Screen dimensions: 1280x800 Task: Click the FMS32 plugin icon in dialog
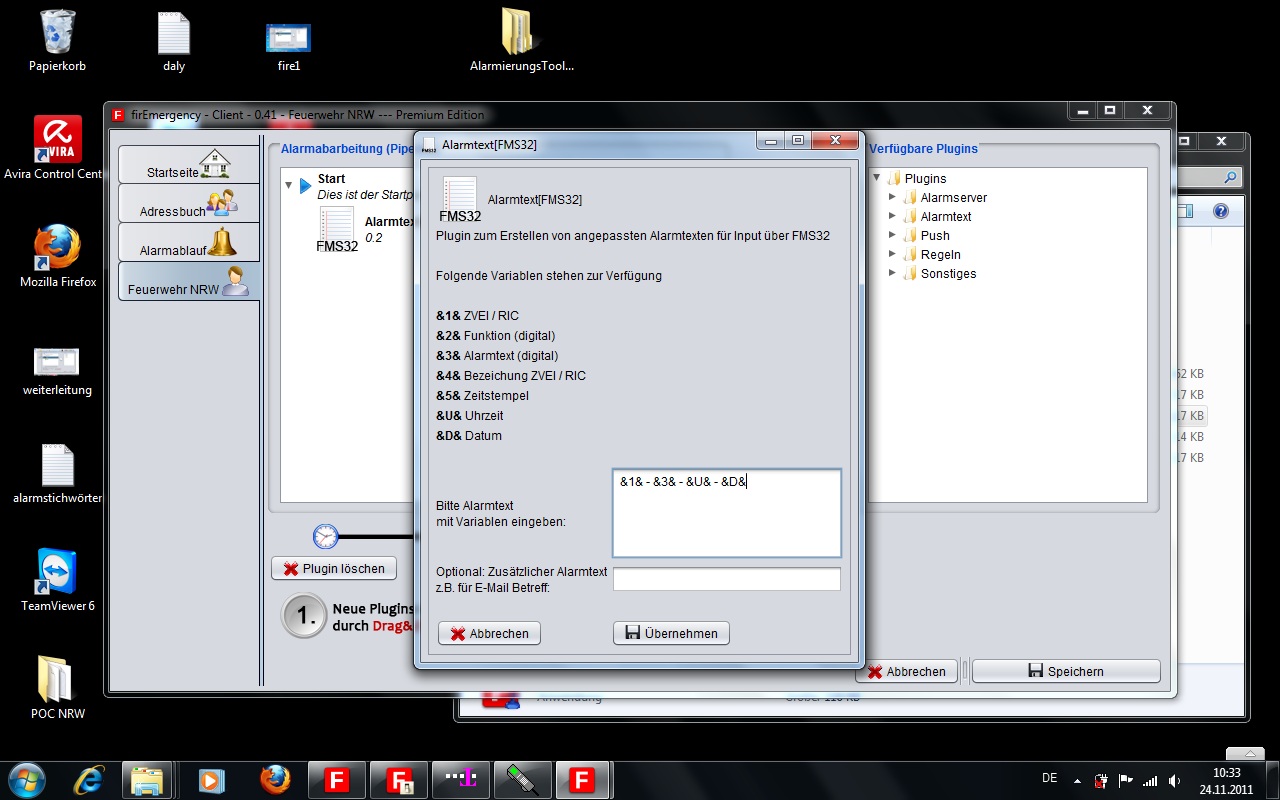pos(460,199)
